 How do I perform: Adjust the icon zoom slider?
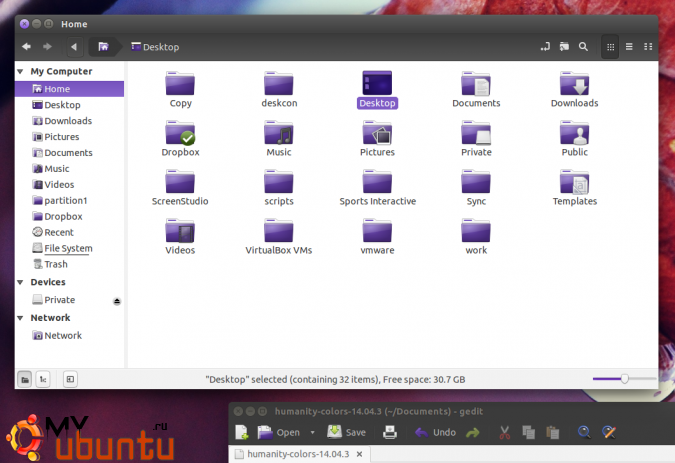[x=624, y=379]
